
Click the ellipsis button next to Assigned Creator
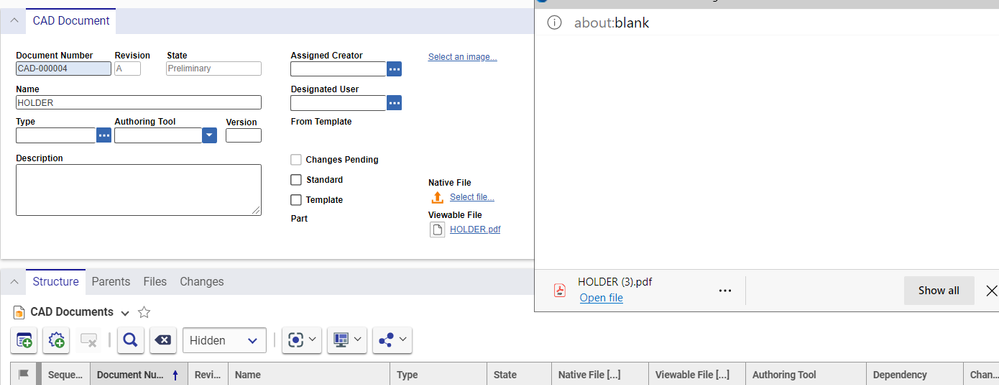[x=394, y=69]
